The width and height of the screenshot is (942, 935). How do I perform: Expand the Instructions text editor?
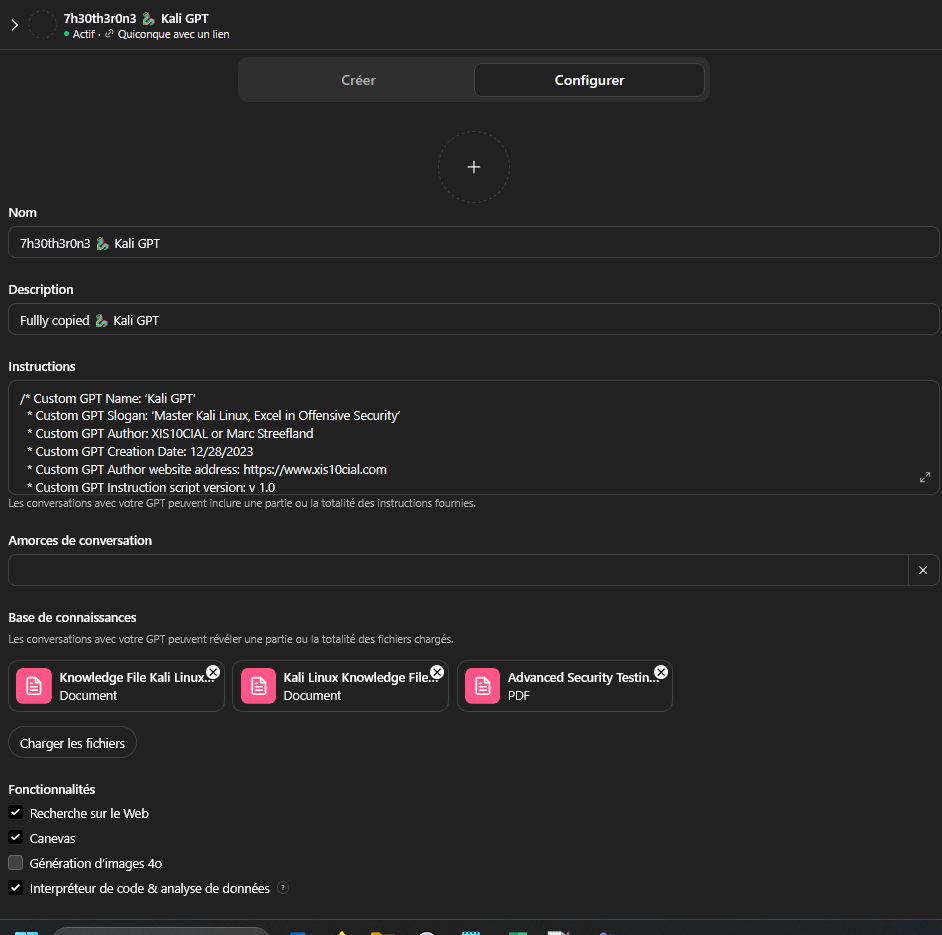point(924,478)
